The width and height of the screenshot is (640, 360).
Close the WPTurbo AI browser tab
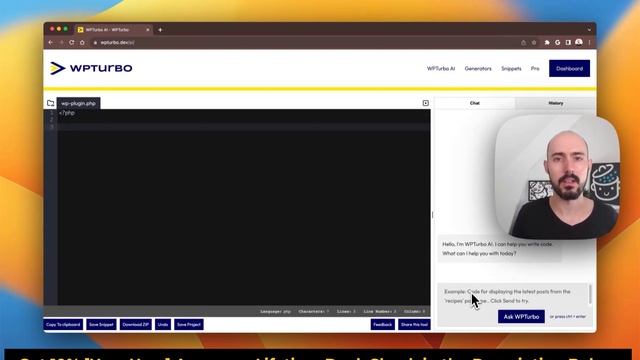tap(148, 30)
